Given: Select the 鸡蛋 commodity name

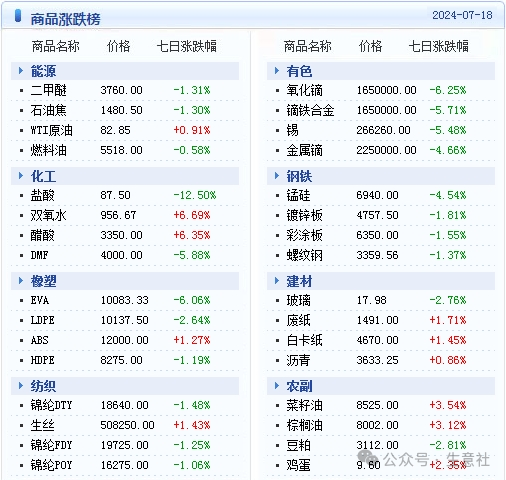Looking at the screenshot, I should coord(298,465).
